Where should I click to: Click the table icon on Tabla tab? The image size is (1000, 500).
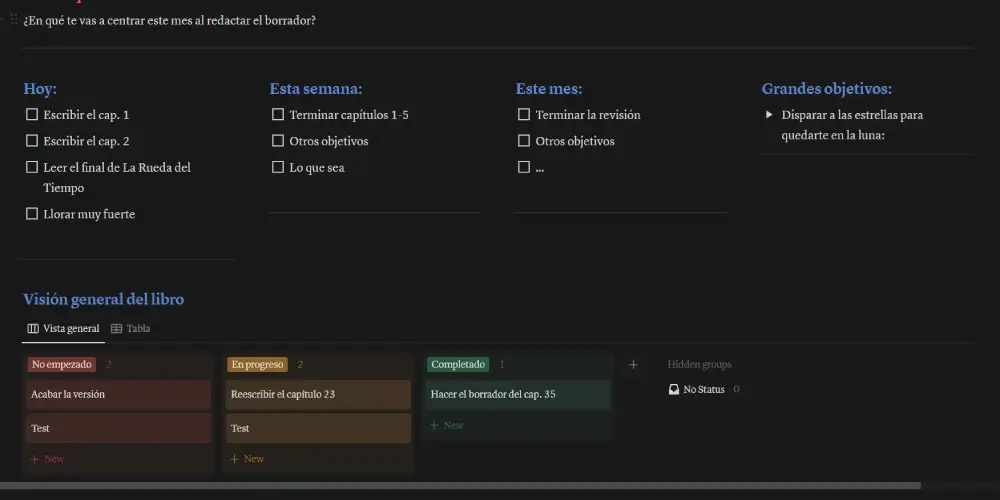pos(116,329)
